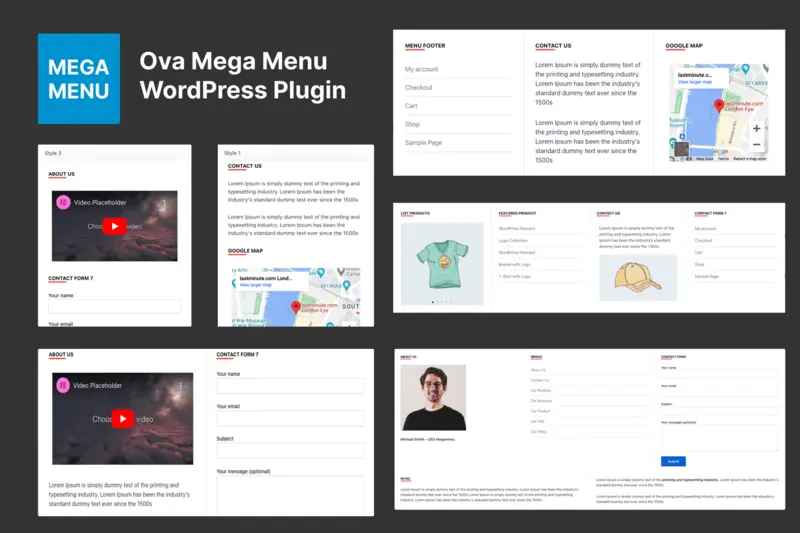The height and width of the screenshot is (533, 800).
Task: Click the red map pin in the Style 1 panel
Action: click(295, 307)
